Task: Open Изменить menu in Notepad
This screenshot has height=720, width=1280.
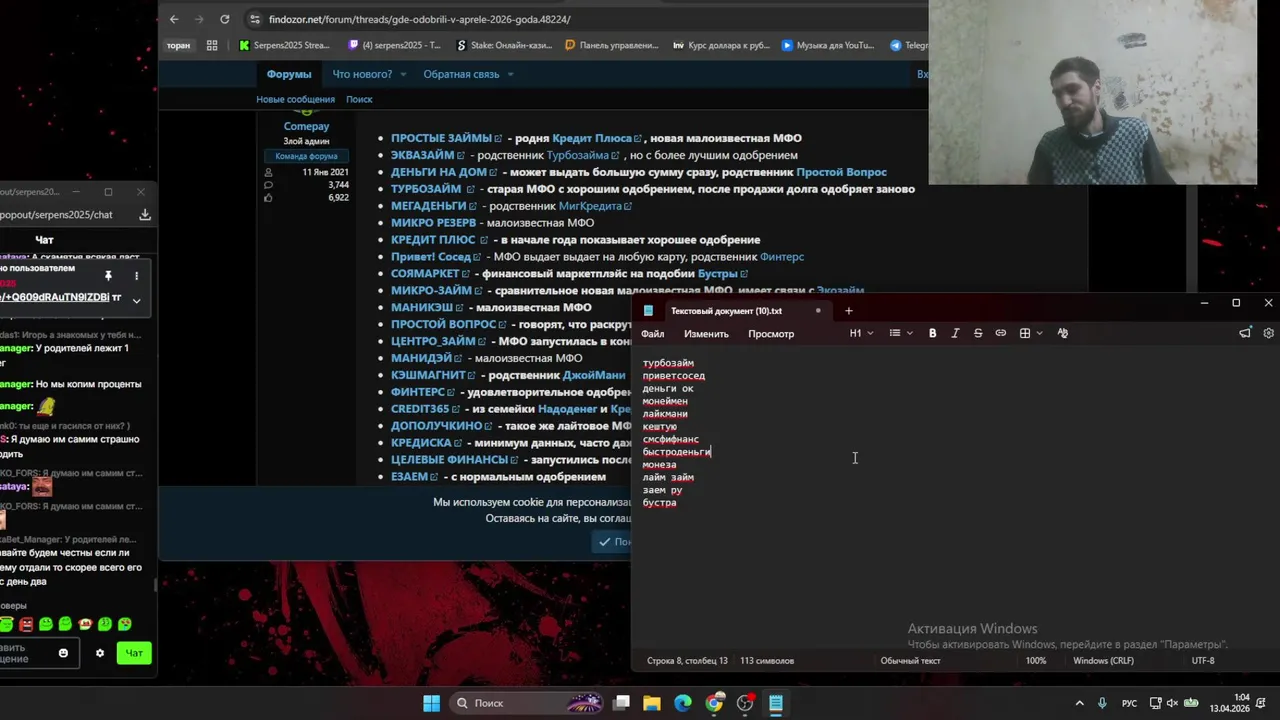Action: 706,333
